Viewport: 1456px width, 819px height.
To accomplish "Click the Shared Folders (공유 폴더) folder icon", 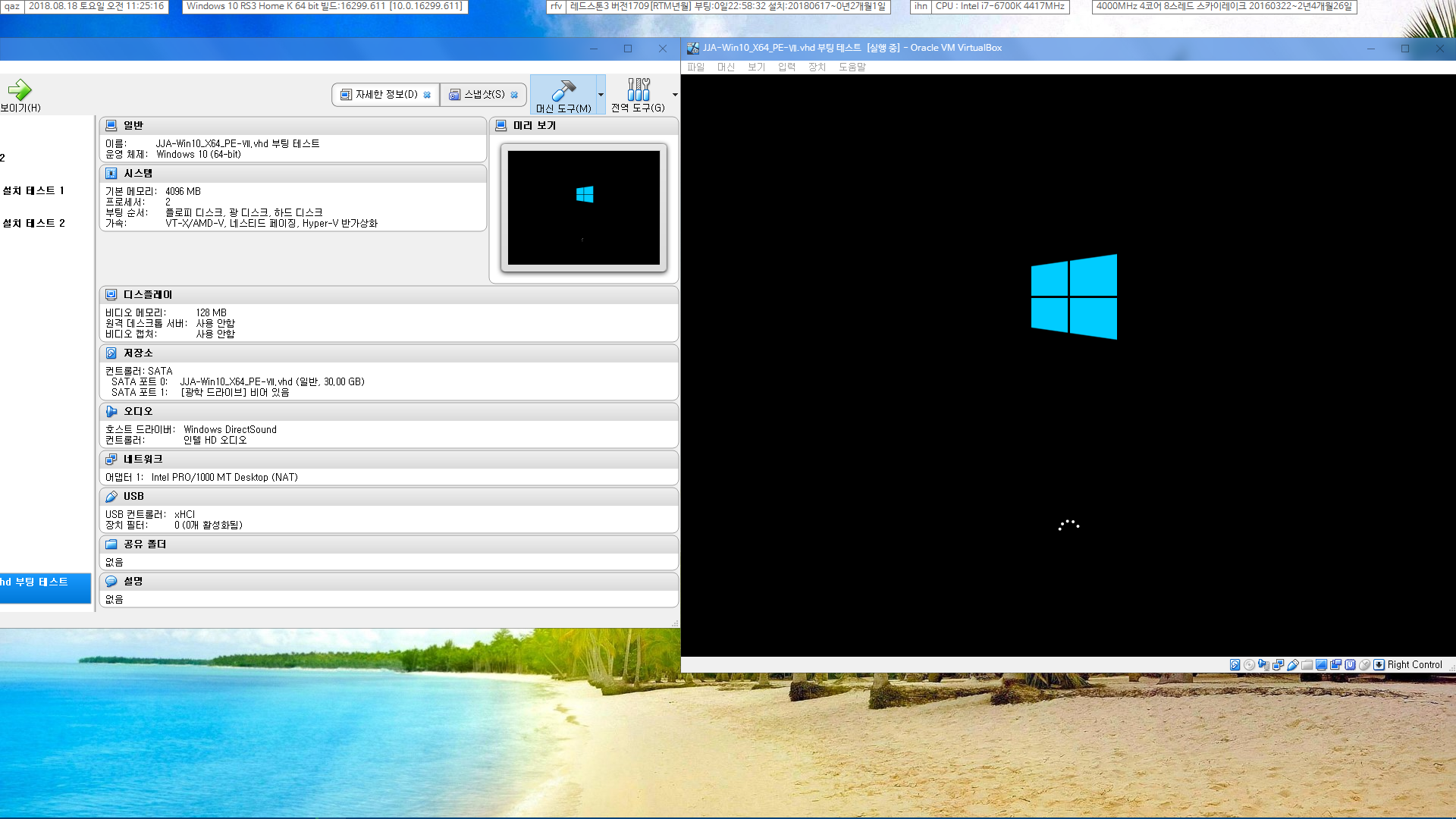I will click(111, 544).
